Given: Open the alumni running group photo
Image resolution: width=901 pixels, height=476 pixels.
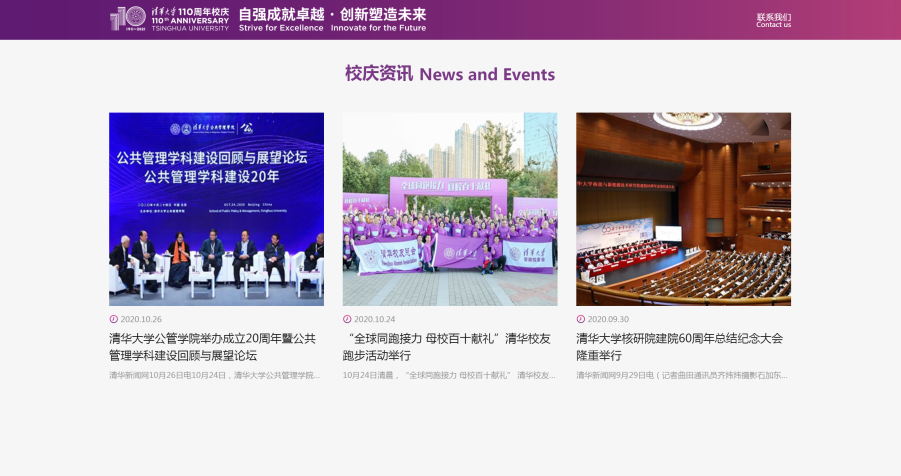Looking at the screenshot, I should pos(450,209).
